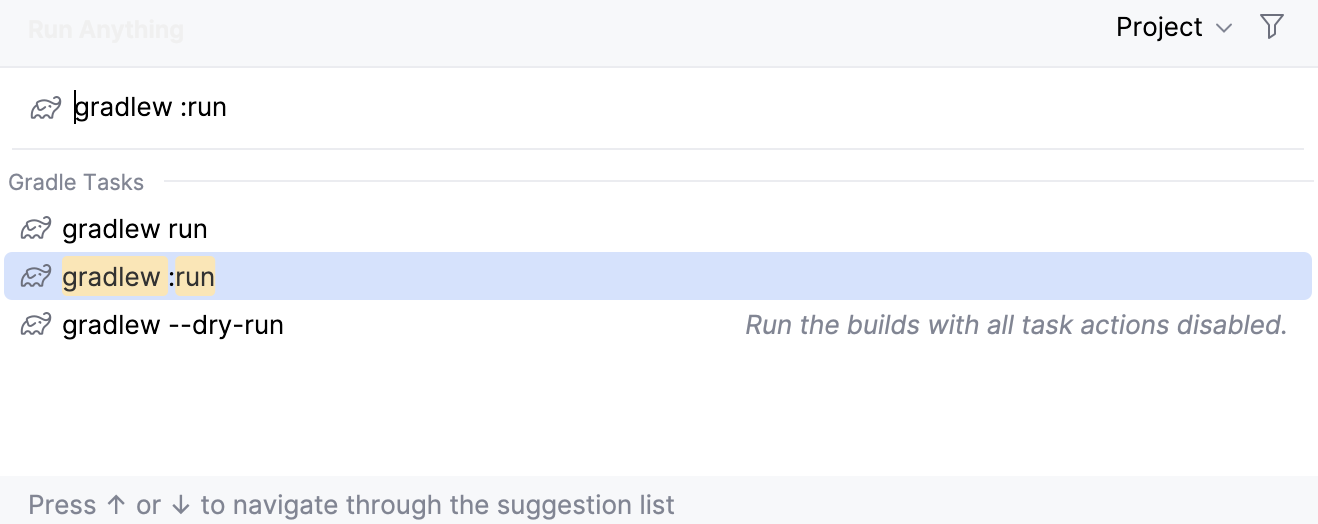Click the highlighted ":run" match in selected row
1318x524 pixels.
pos(195,276)
